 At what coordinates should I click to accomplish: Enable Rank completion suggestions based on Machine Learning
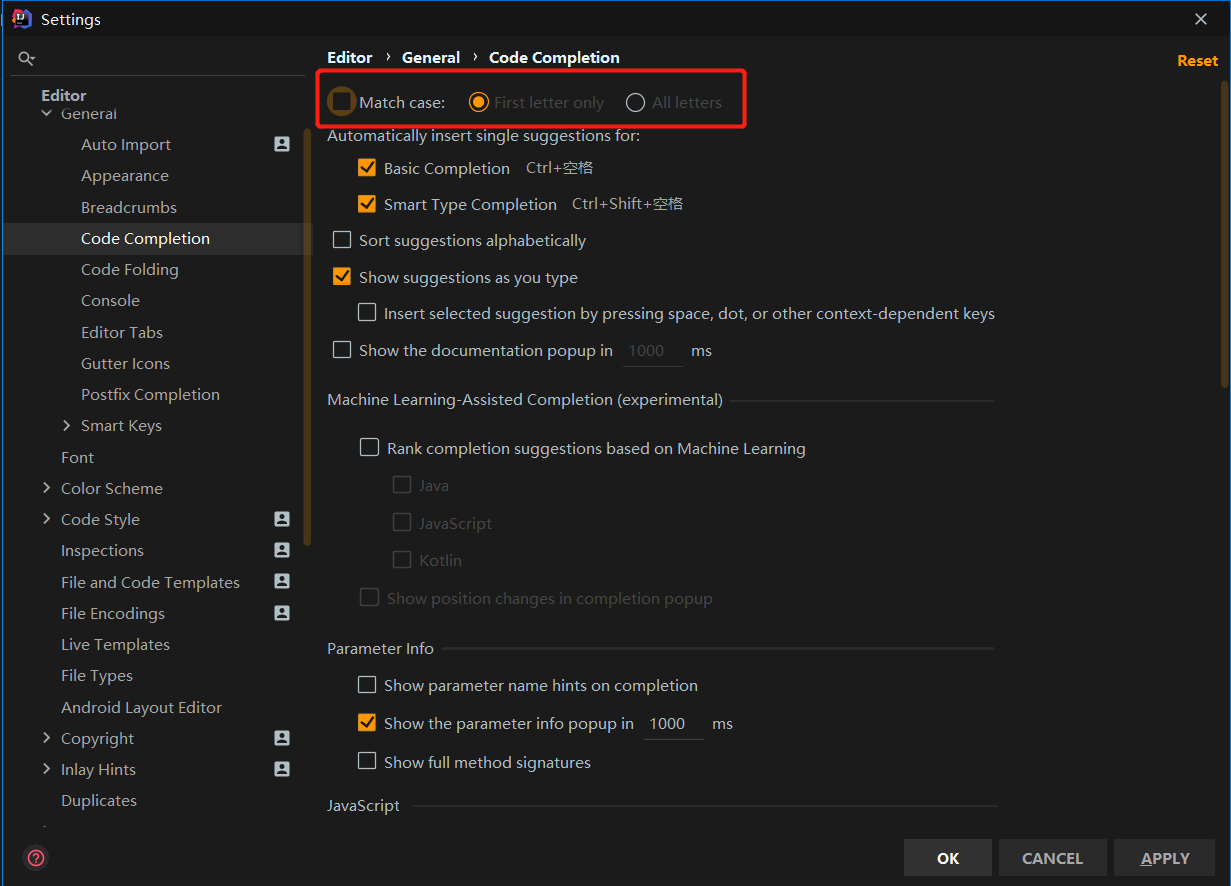tap(370, 448)
